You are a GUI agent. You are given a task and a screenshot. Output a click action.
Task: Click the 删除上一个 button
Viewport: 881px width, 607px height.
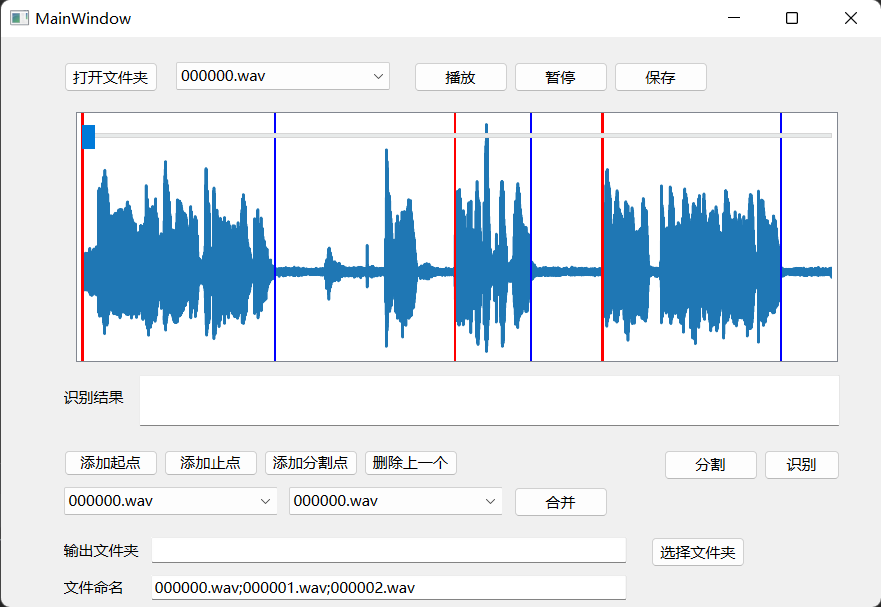[411, 463]
